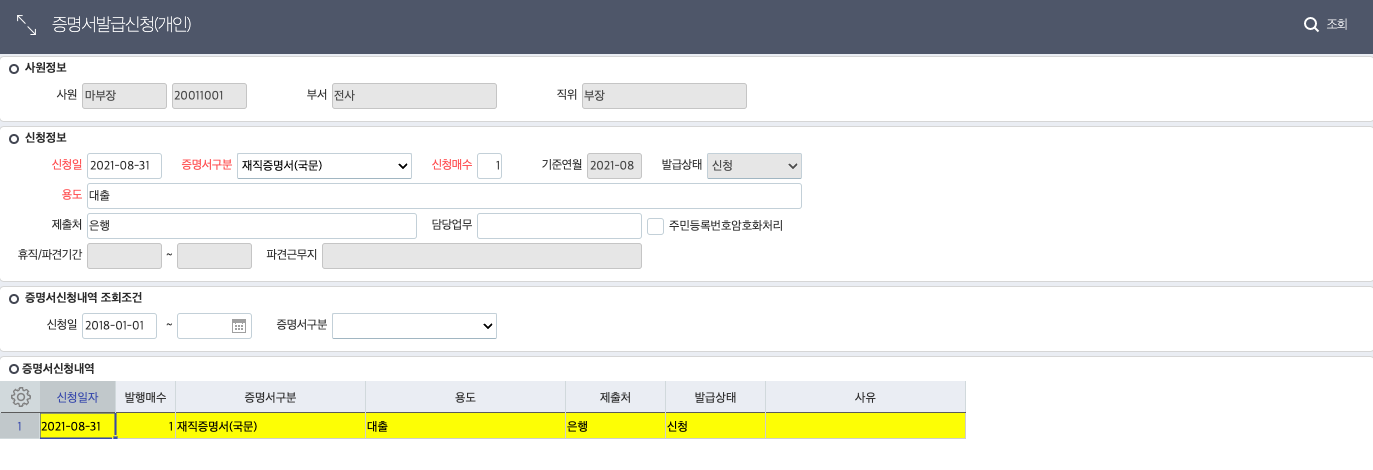Viewport: 1373px width, 470px height.
Task: Click the 2018-01-01 start date filter field
Action: (120, 325)
